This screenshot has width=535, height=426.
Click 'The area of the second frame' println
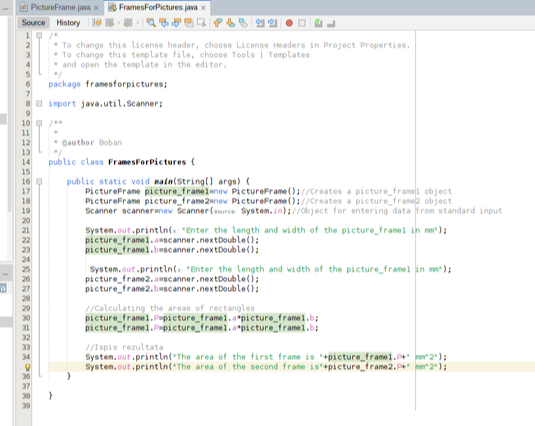tap(266, 367)
